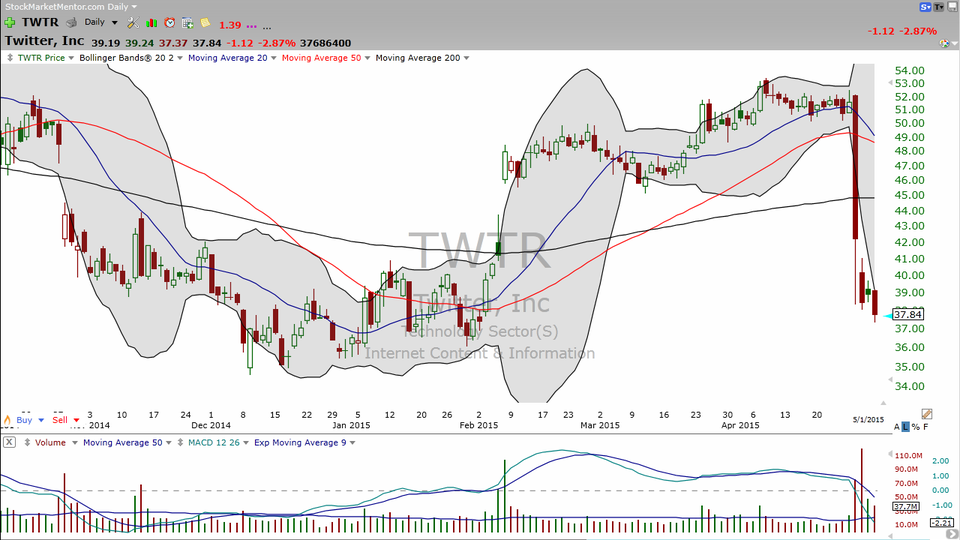Open the yellow sticky note icon
The image size is (960, 540).
click(x=206, y=23)
